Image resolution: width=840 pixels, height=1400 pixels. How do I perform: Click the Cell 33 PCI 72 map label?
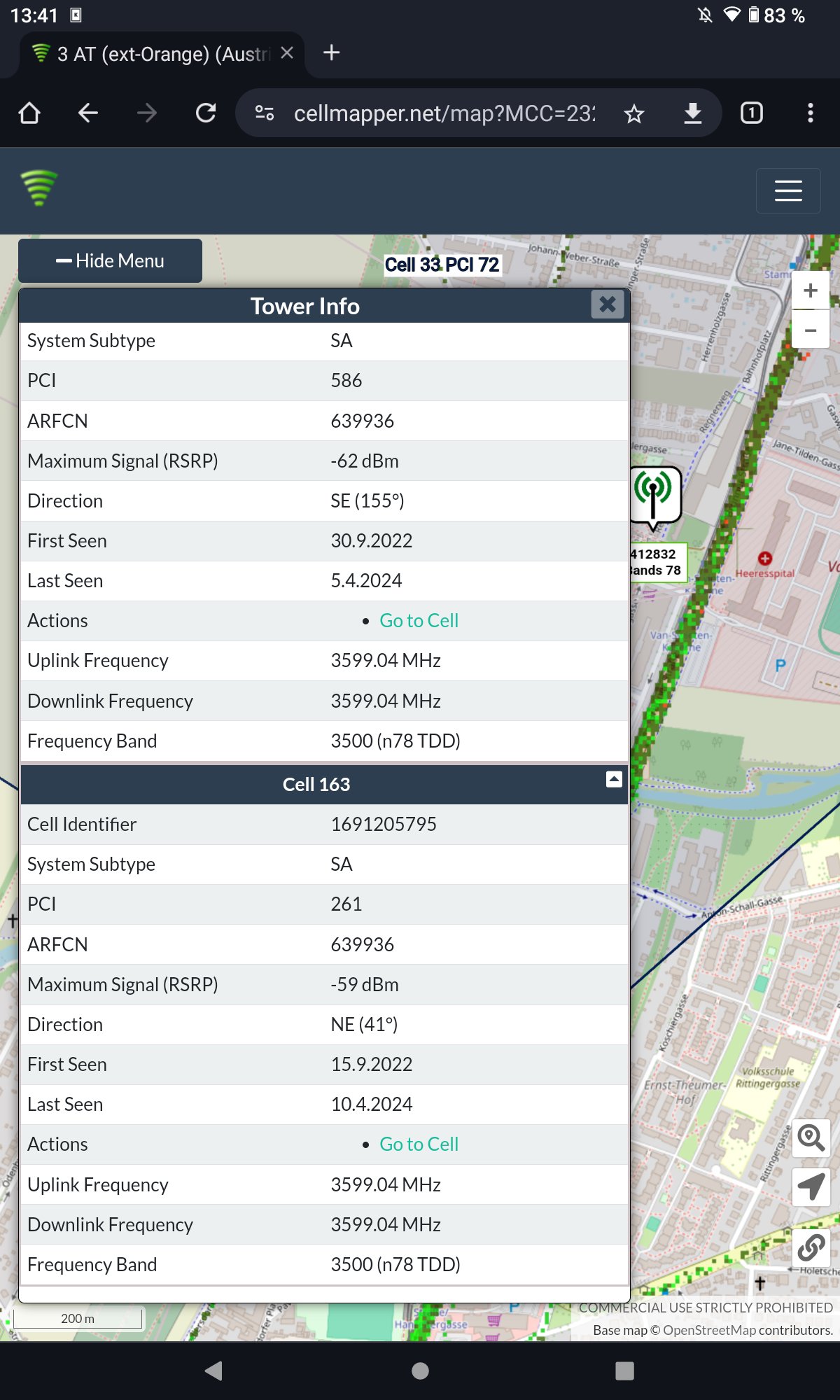pos(442,265)
